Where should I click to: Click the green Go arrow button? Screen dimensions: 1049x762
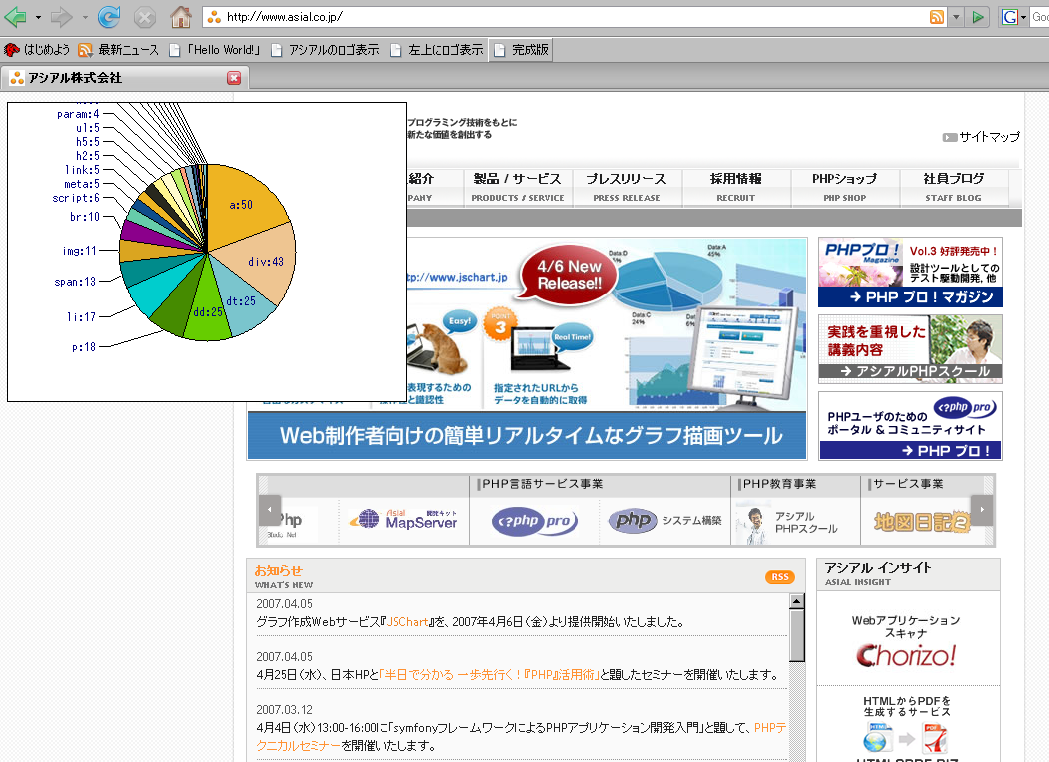978,17
